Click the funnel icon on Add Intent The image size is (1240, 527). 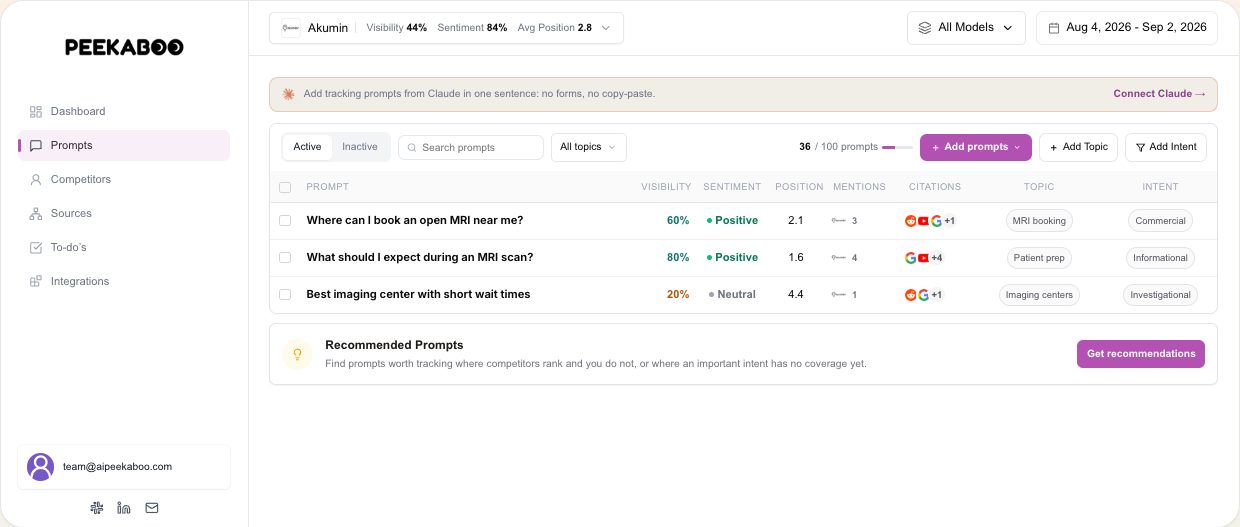(1139, 147)
